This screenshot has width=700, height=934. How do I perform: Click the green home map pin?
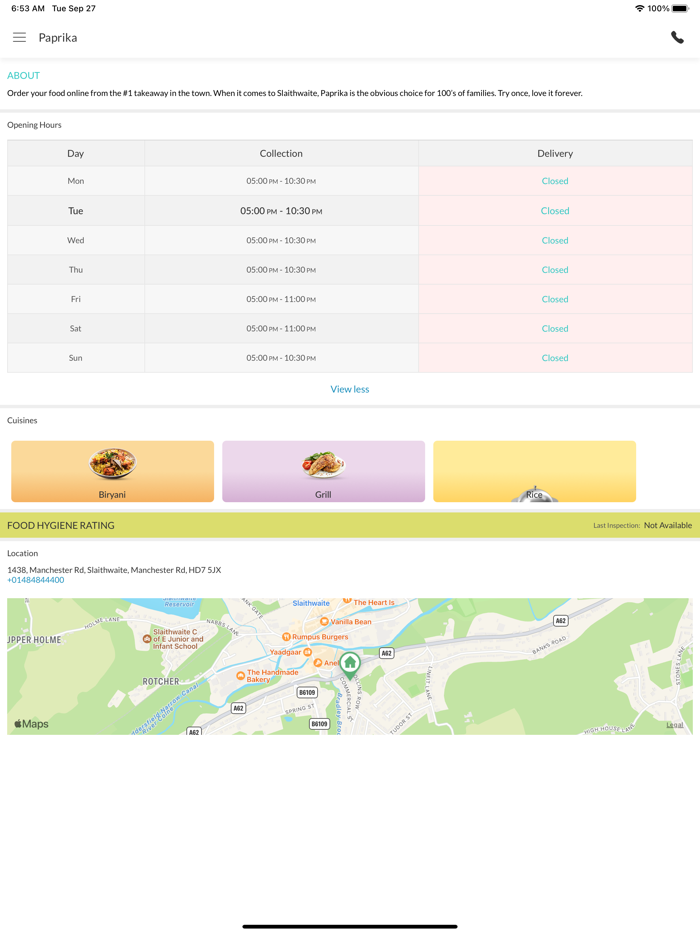click(x=350, y=664)
